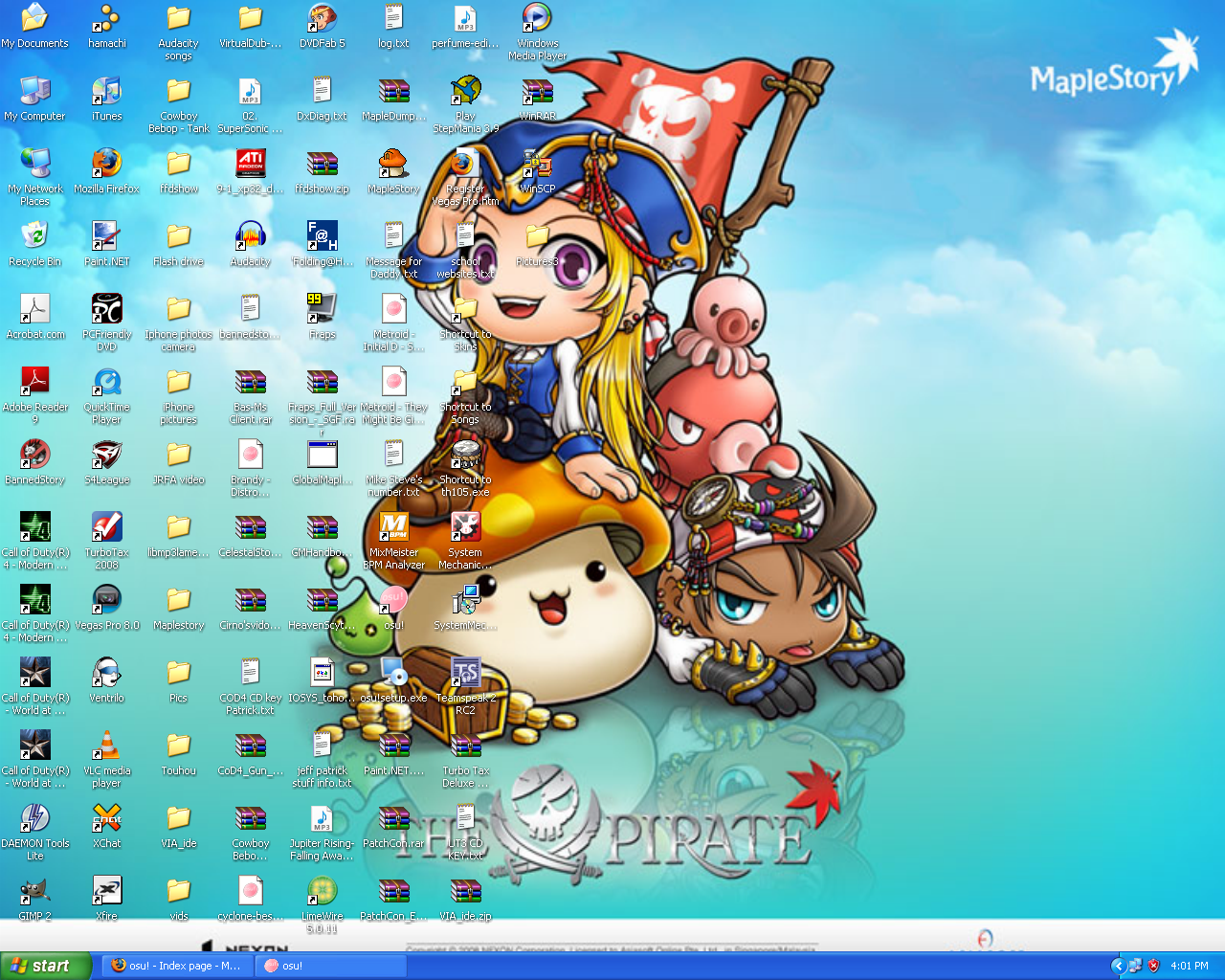Select school websites.txt file

tap(465, 236)
